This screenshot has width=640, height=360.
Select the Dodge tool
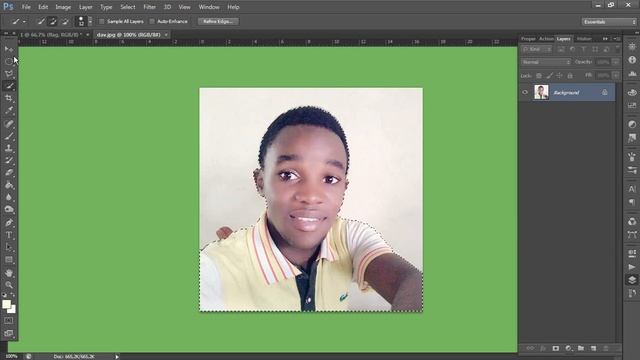tap(9, 209)
